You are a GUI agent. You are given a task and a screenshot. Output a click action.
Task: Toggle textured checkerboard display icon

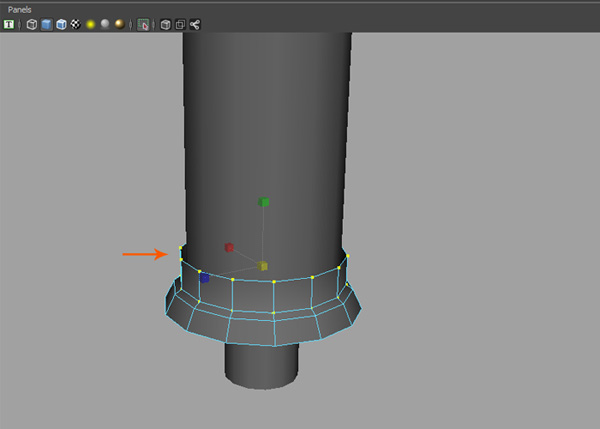(x=75, y=23)
